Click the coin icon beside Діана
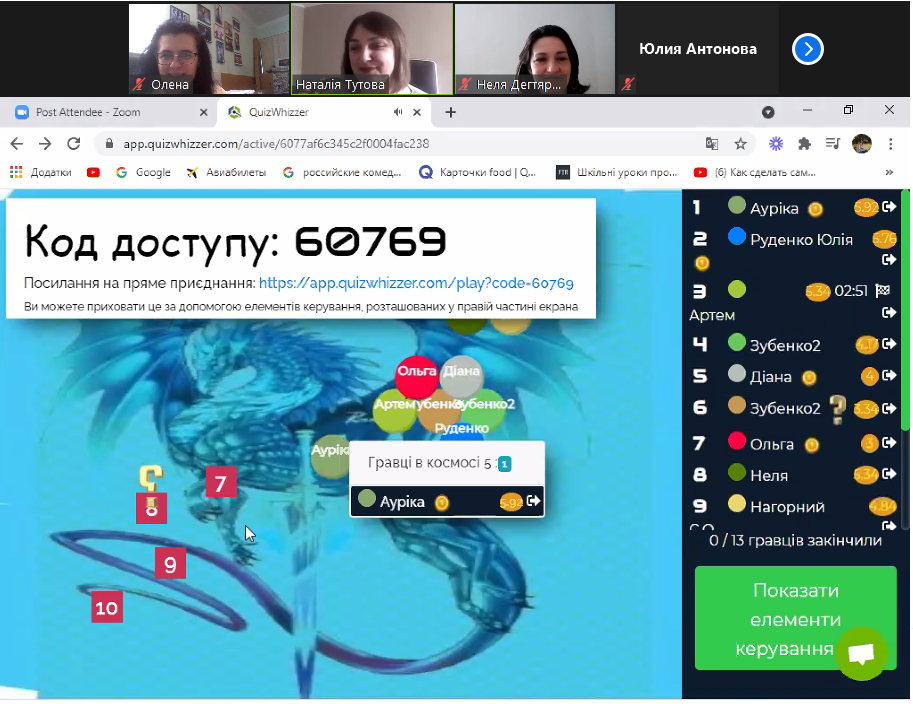 pos(809,378)
